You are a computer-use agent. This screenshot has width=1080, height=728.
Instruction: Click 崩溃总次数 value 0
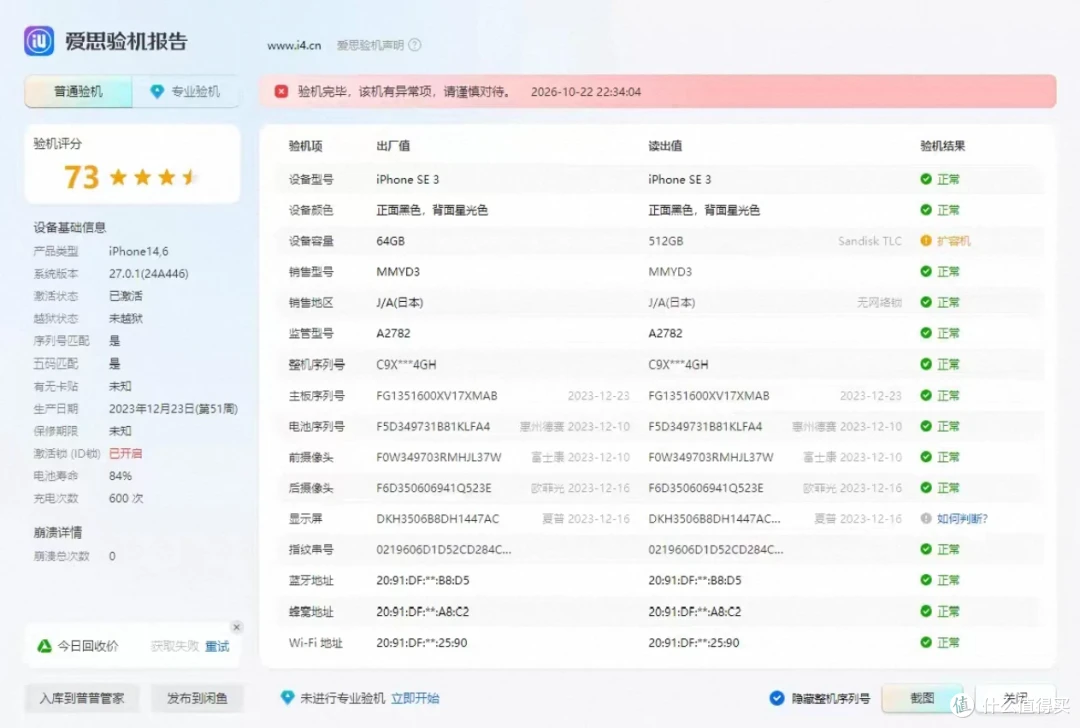click(112, 556)
